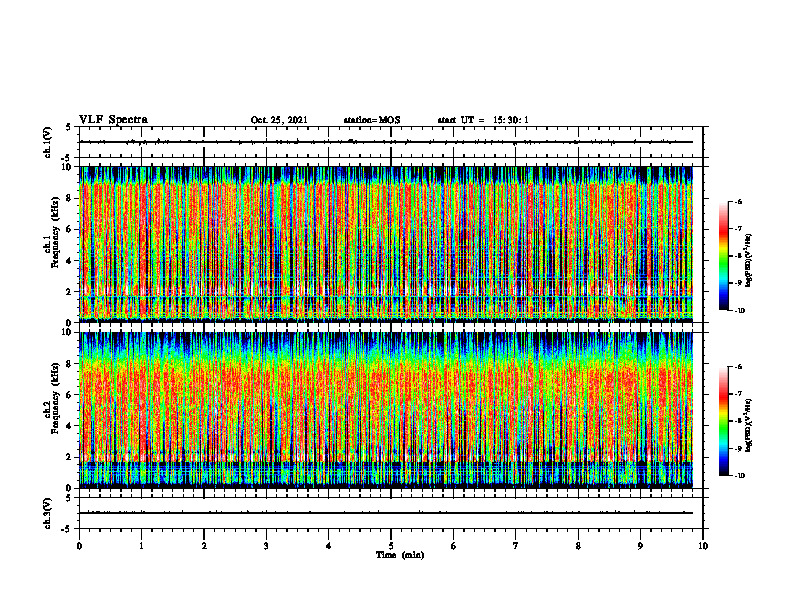The width and height of the screenshot is (792, 612).
Task: Click inside the ch.2 spectrogram panel
Action: [386, 410]
